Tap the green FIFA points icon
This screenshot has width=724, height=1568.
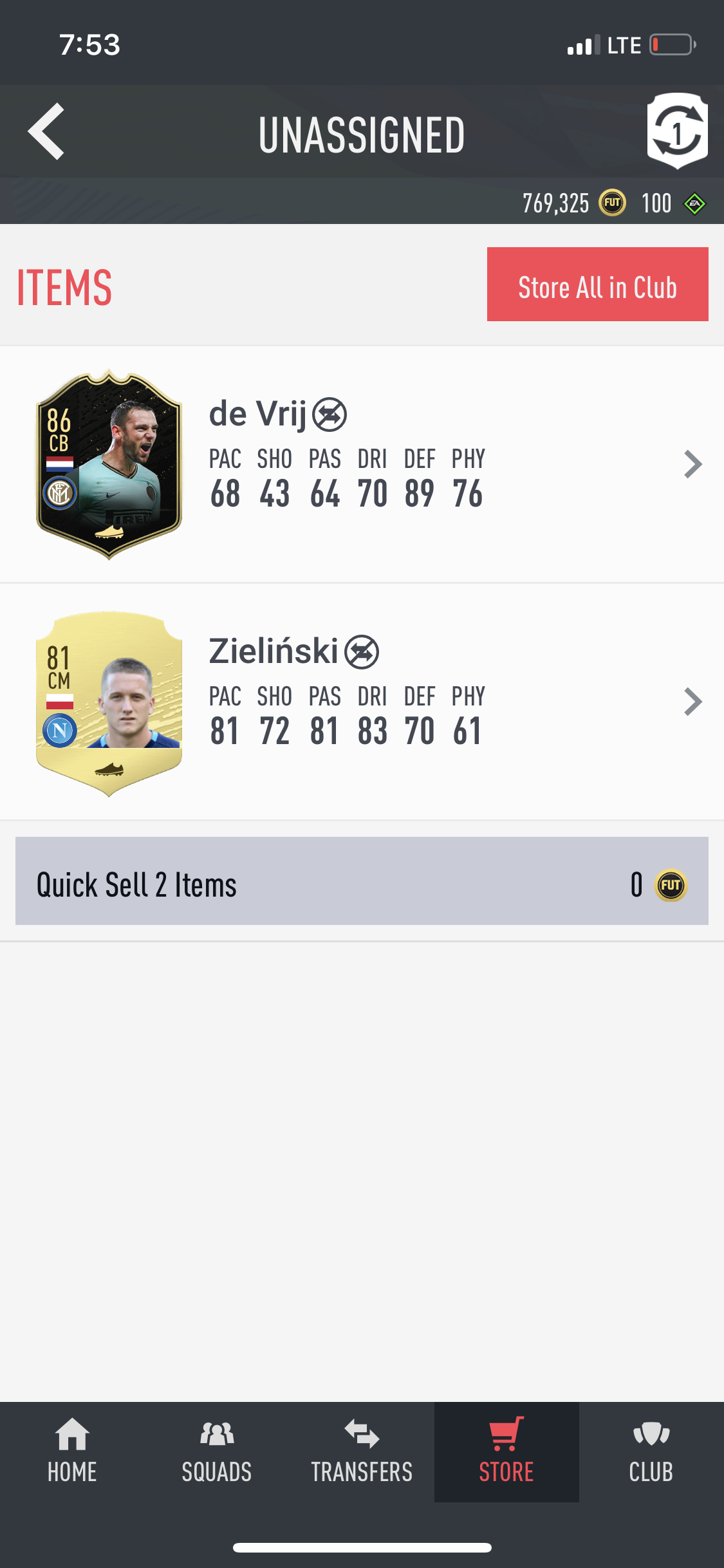tap(694, 204)
